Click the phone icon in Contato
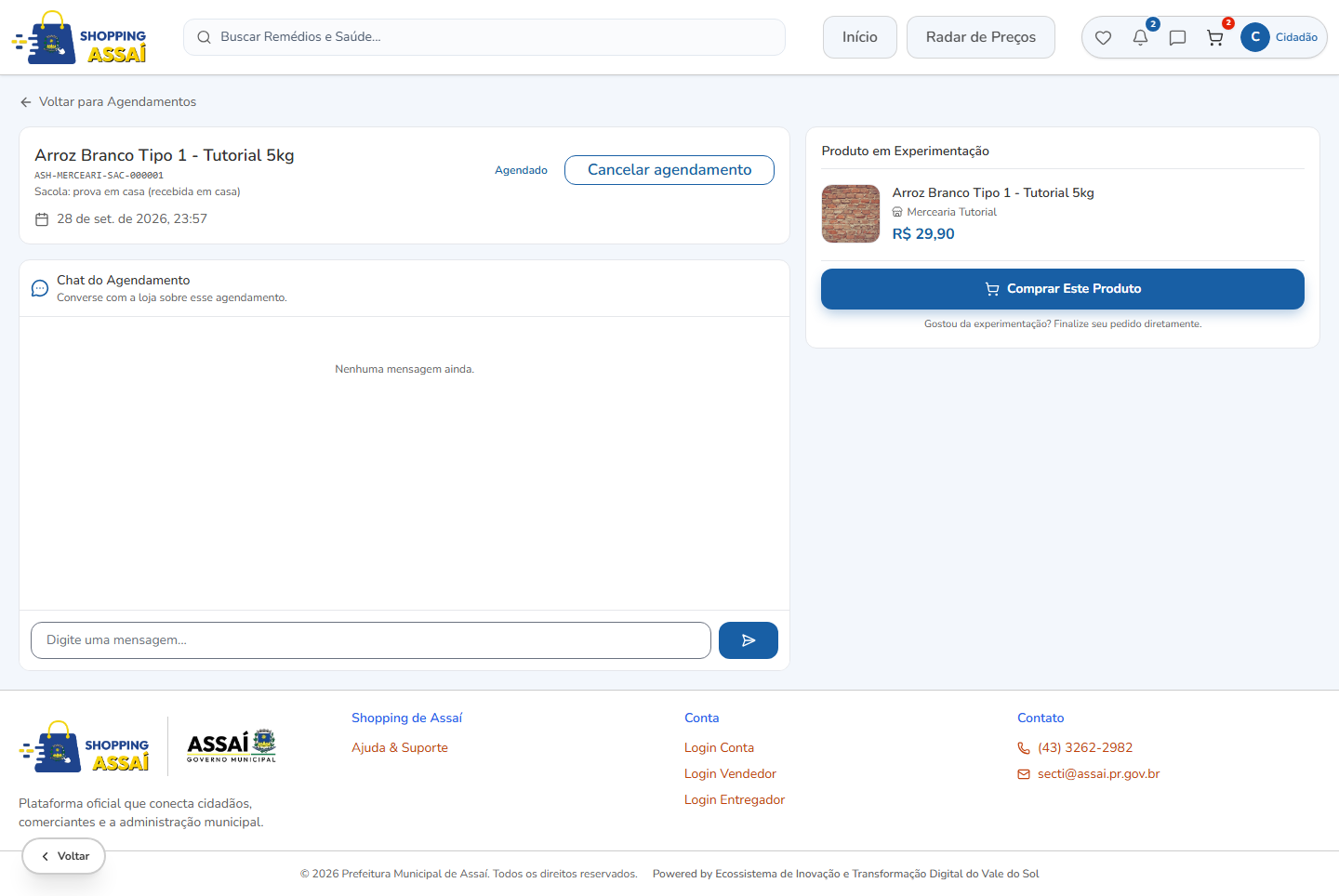 (x=1024, y=748)
